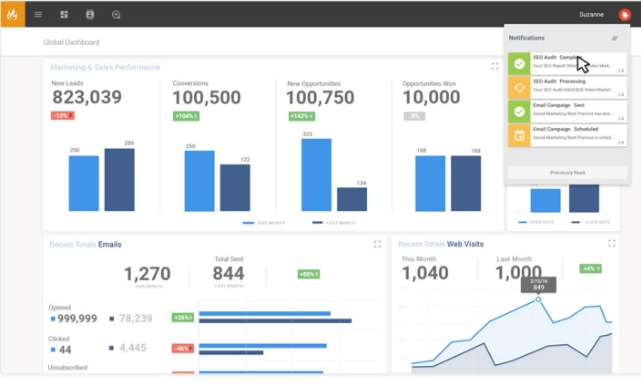641x387 pixels.
Task: Click the Notifications panel clear-all icon
Action: [614, 38]
